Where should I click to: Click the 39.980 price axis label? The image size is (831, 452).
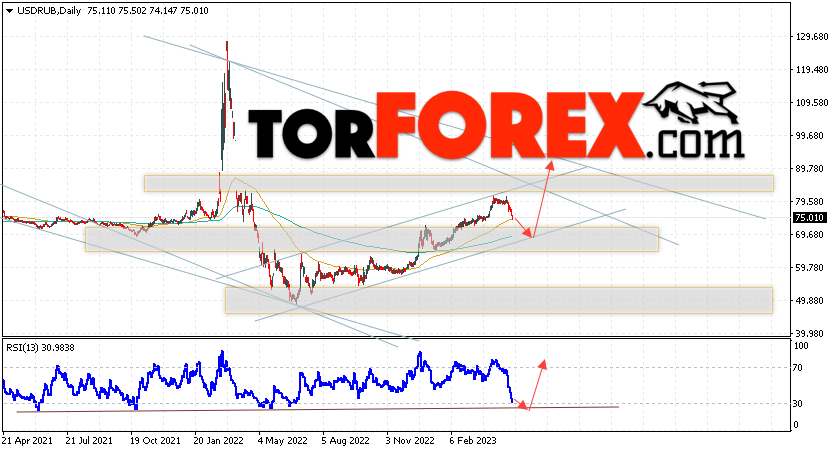click(x=809, y=333)
